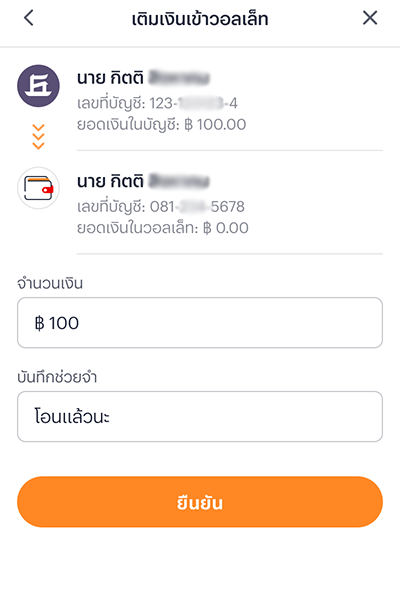
Task: Select the destination wallet name นาย กิตติ
Action: (x=110, y=181)
